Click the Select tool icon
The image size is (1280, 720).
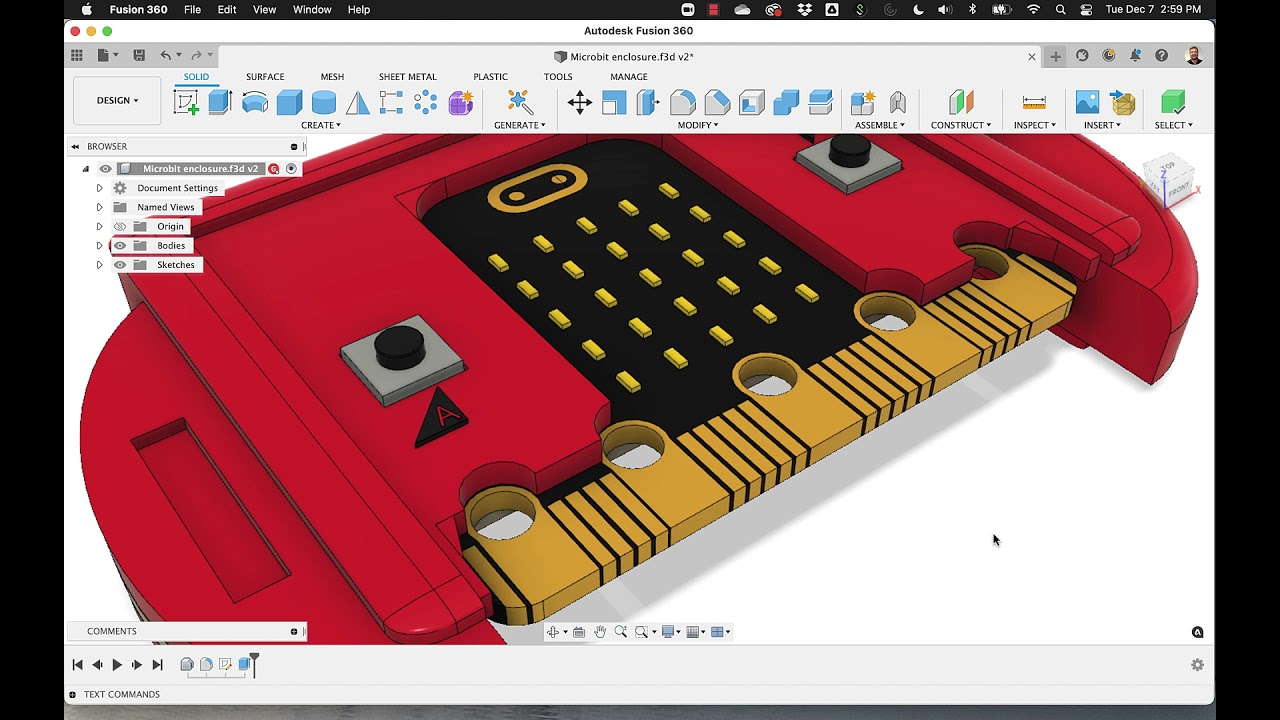pyautogui.click(x=1173, y=102)
